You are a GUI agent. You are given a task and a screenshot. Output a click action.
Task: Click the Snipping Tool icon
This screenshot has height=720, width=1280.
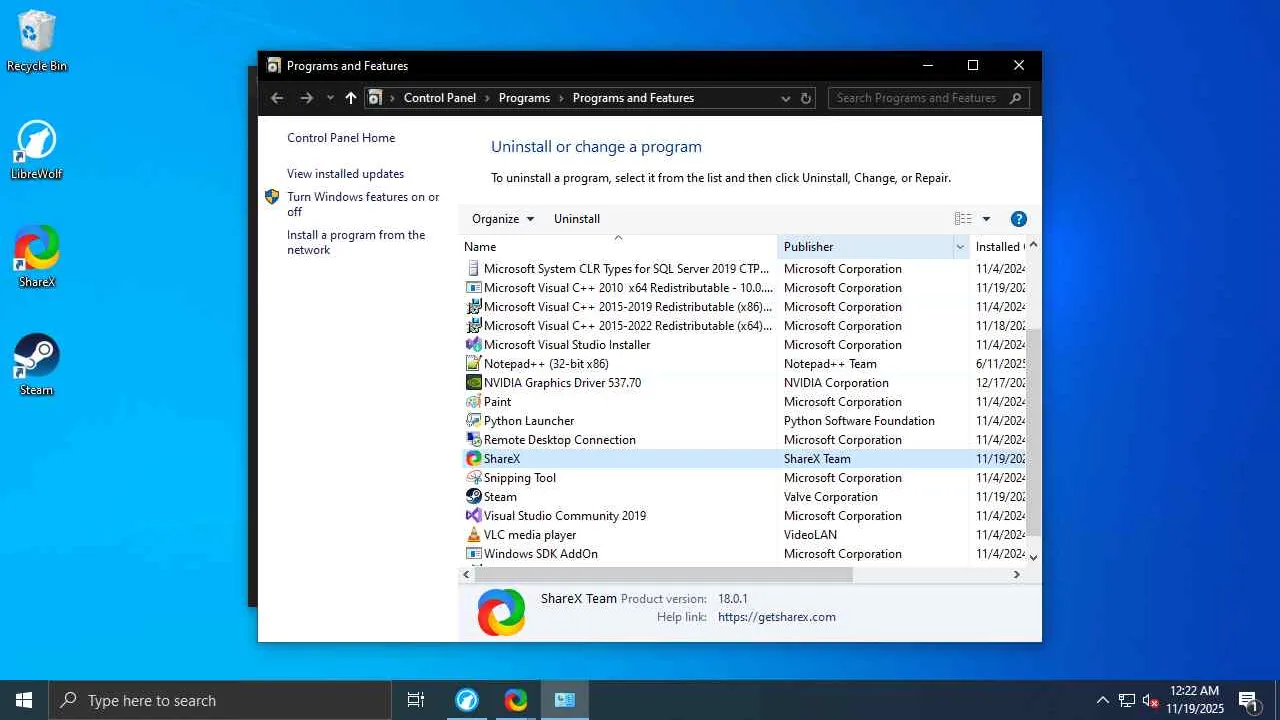(474, 478)
